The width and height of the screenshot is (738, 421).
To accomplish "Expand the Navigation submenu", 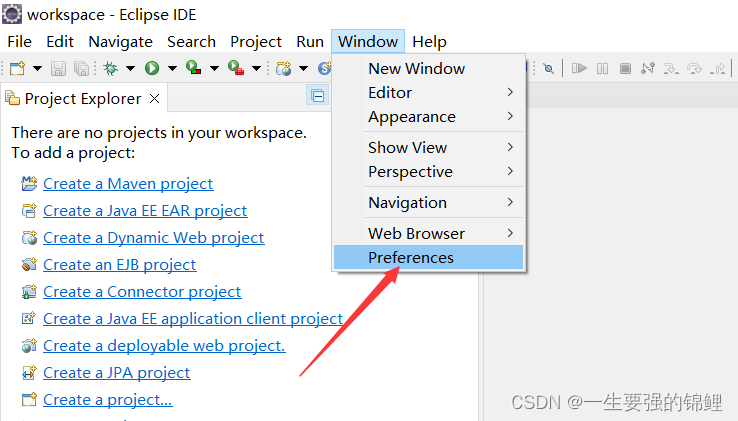I will [428, 202].
